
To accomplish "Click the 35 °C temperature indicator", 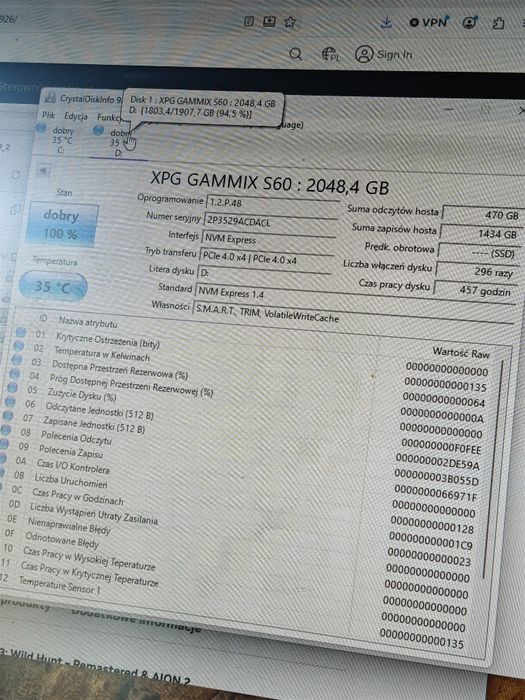I will [53, 286].
